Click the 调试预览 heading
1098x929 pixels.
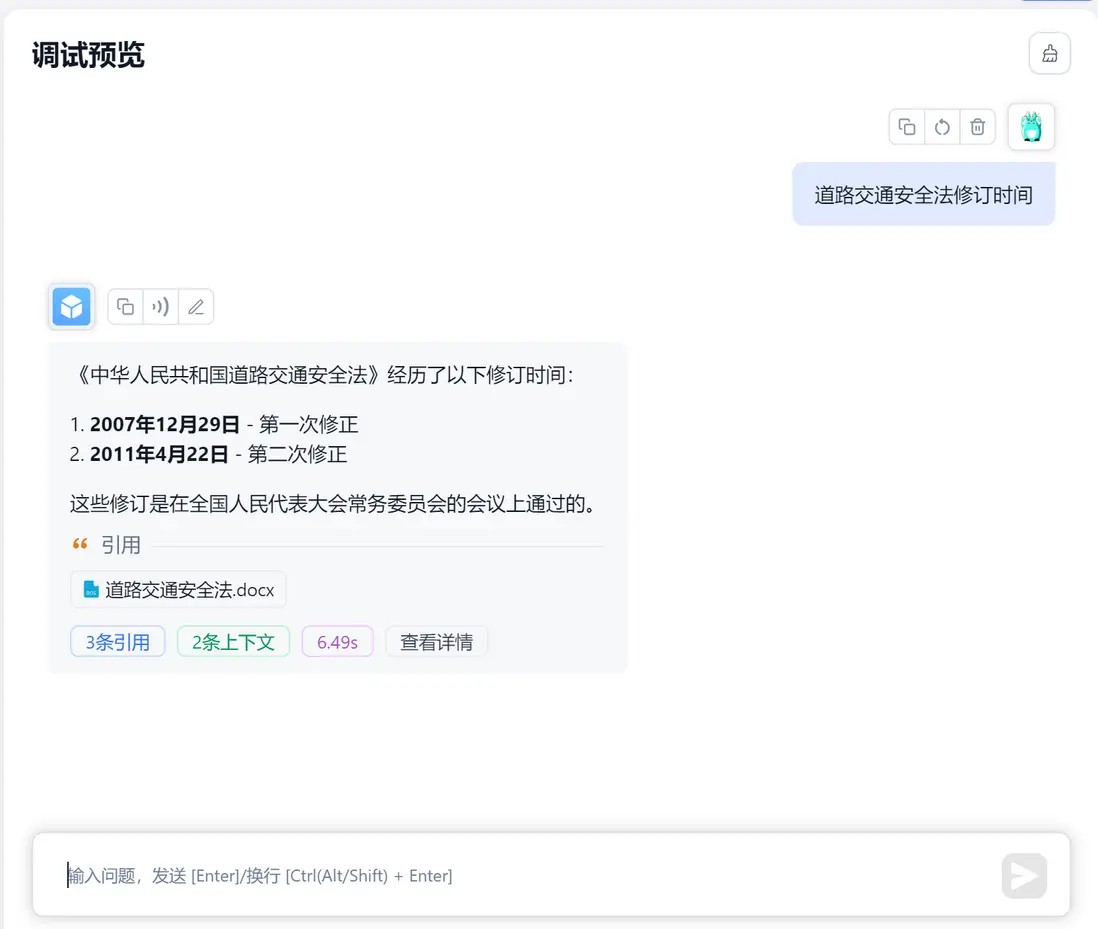[x=88, y=55]
